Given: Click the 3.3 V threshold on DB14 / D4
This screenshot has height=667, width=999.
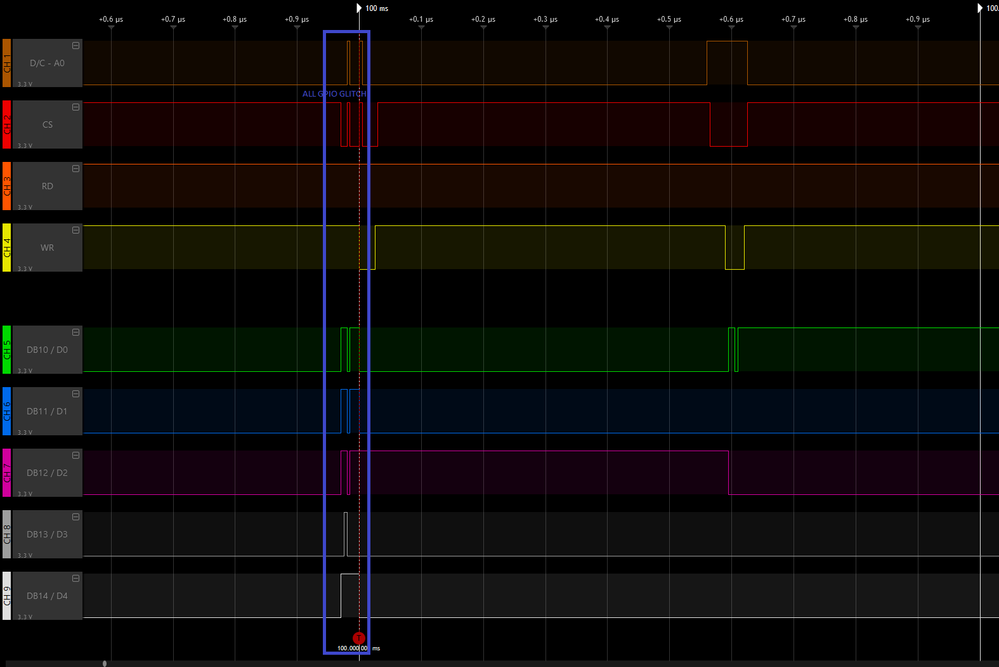Looking at the screenshot, I should [x=25, y=617].
